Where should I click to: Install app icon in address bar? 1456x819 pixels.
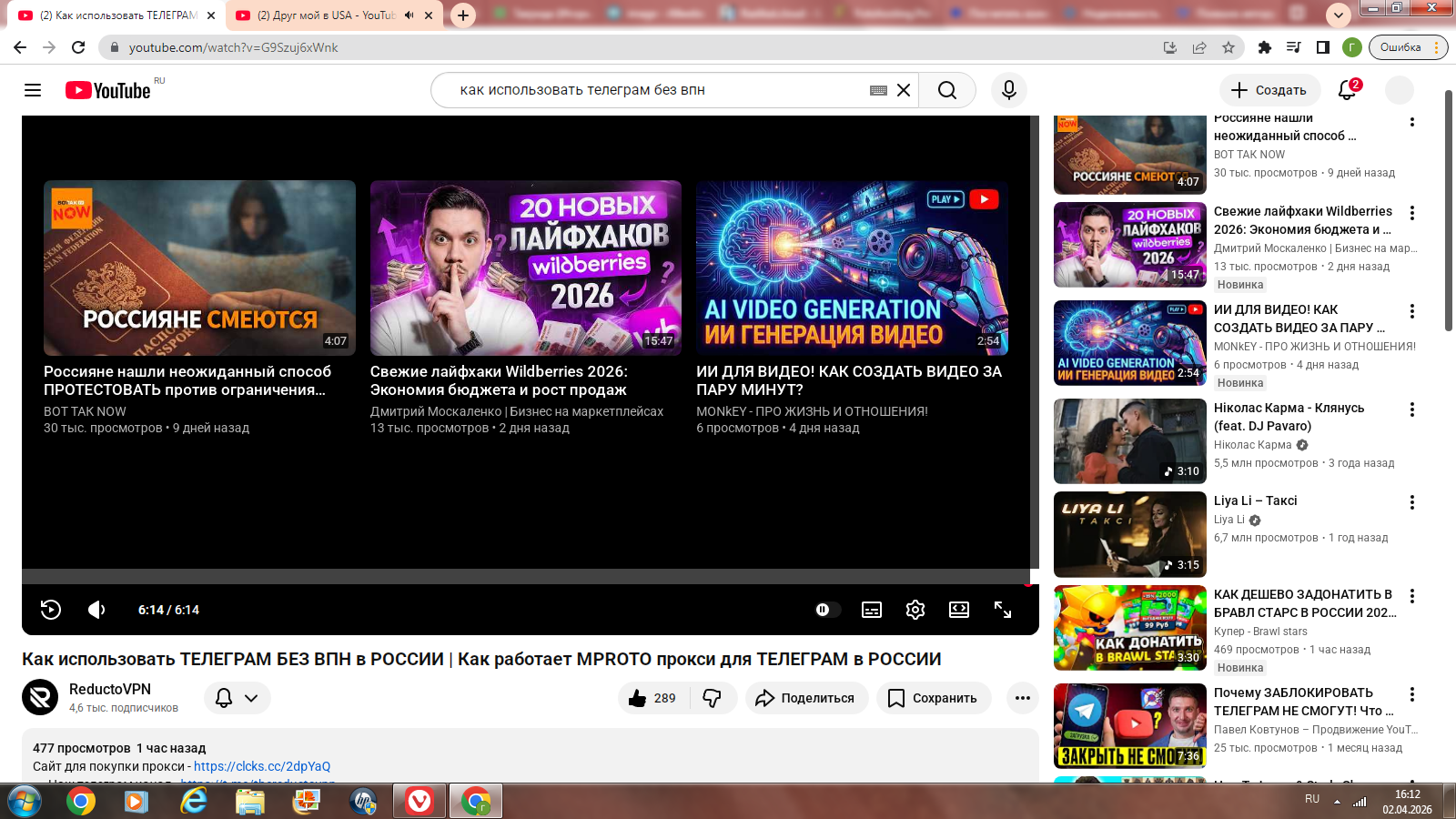coord(1170,47)
